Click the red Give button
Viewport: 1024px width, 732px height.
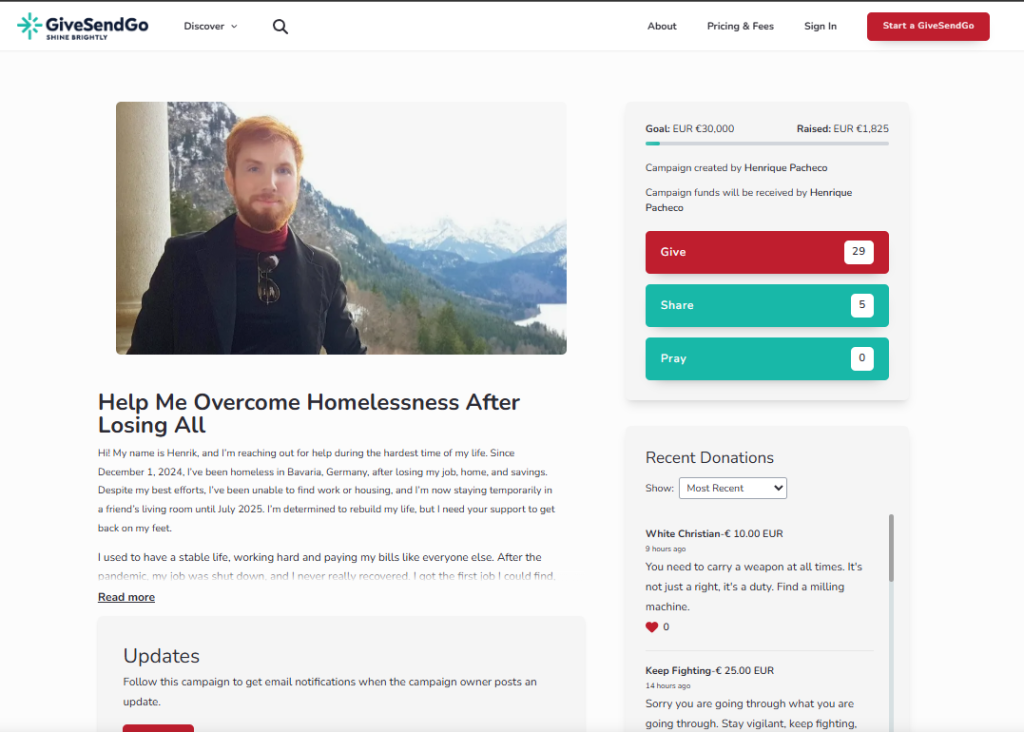(767, 252)
